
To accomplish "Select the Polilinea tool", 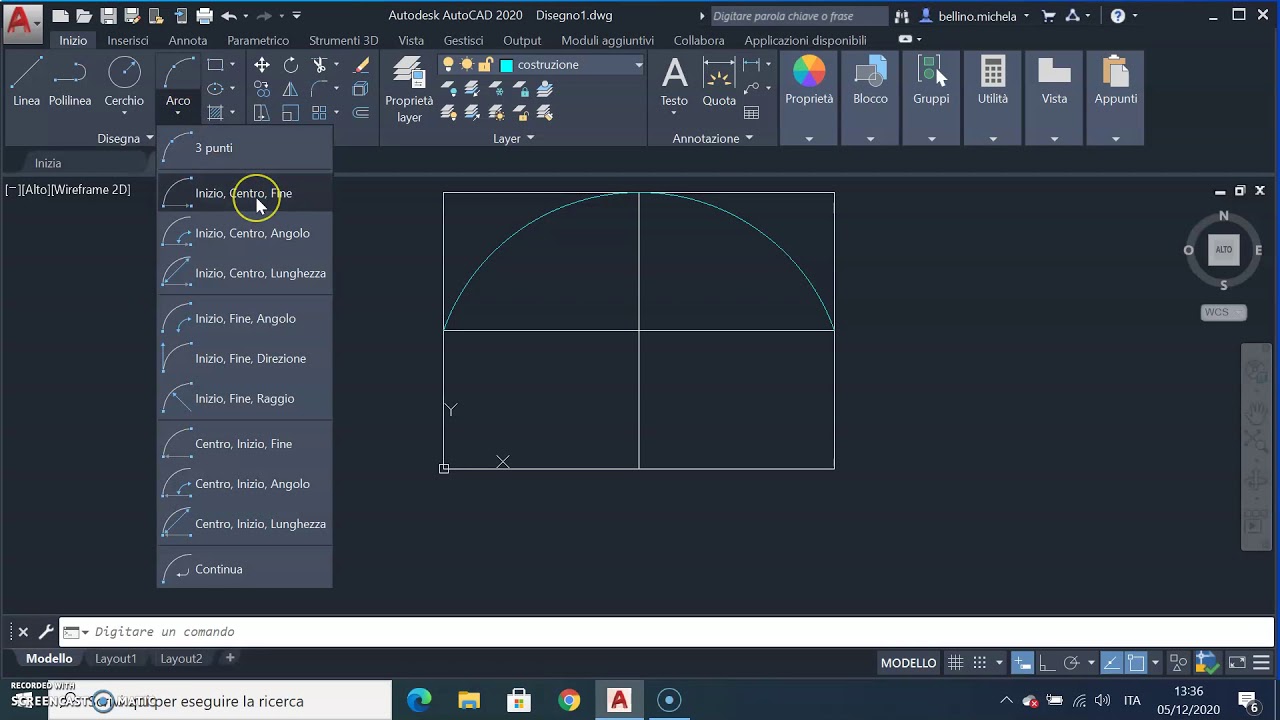I will [70, 81].
